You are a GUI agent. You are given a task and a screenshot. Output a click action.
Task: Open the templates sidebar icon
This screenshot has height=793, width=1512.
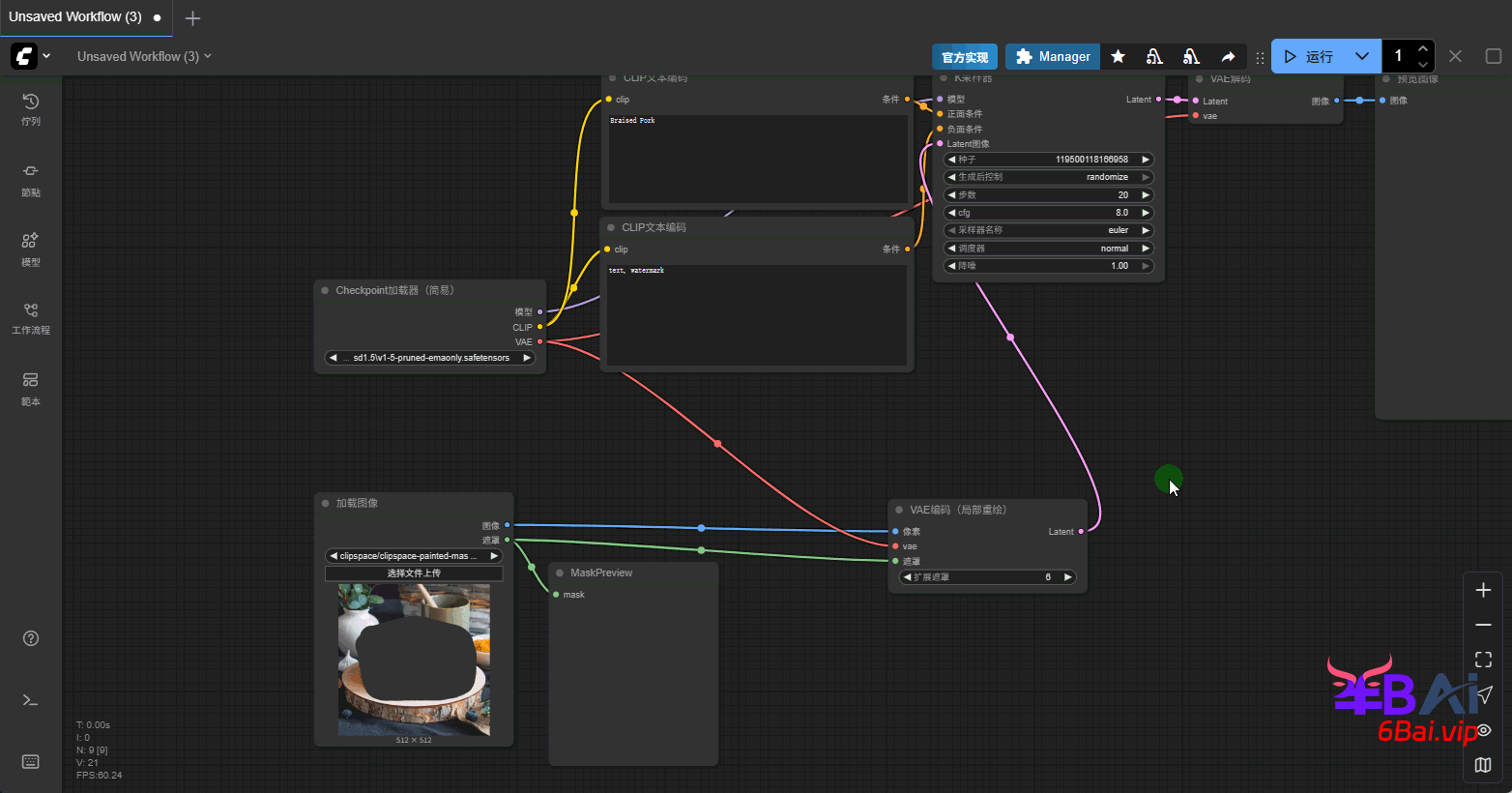[31, 387]
